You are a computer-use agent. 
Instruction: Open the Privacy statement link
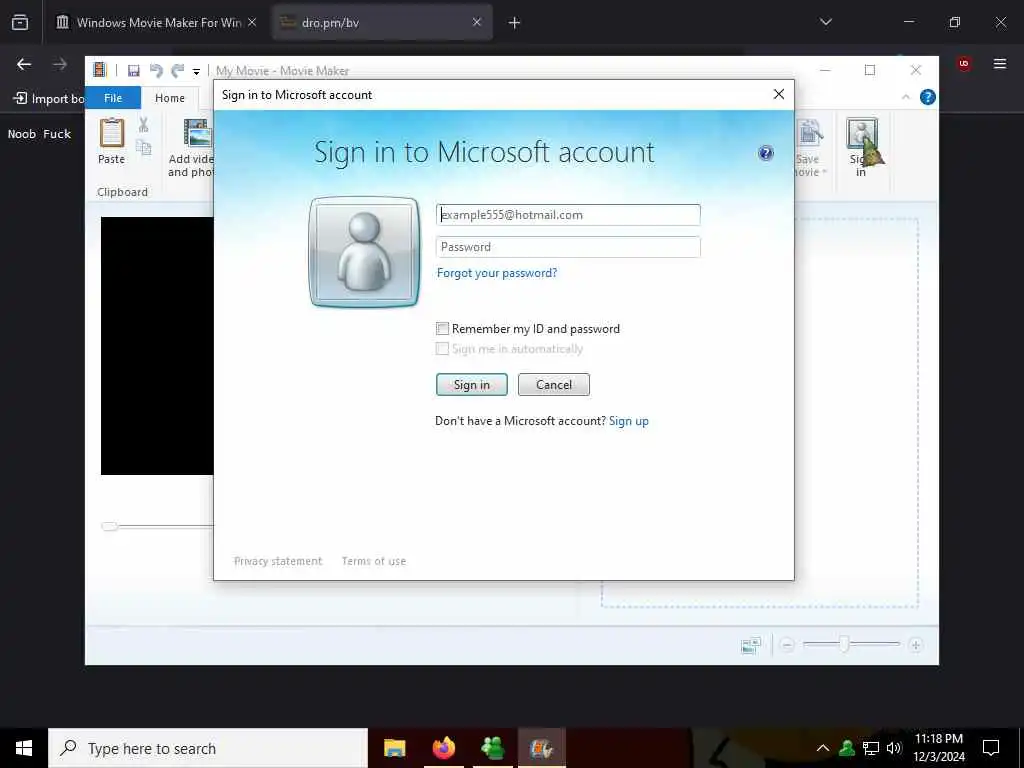(x=278, y=561)
